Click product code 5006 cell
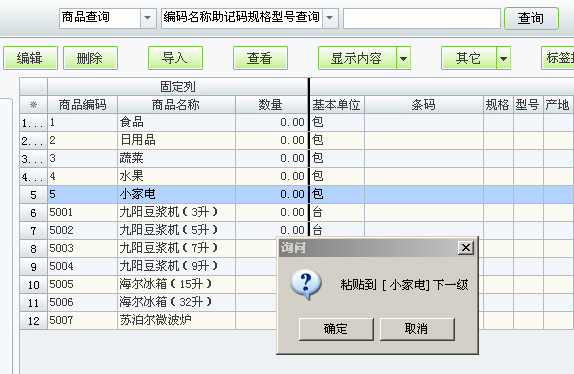 (x=82, y=302)
